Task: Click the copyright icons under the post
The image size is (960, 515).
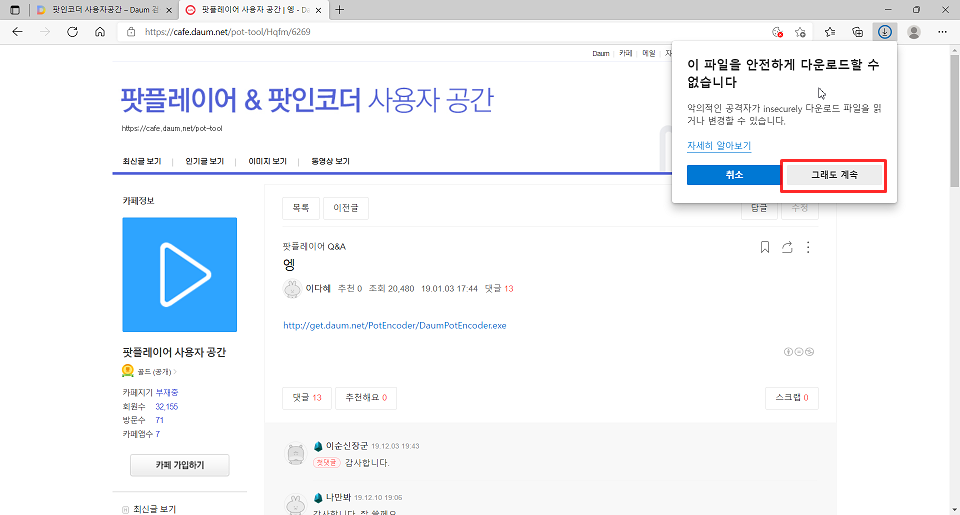Action: [x=799, y=351]
